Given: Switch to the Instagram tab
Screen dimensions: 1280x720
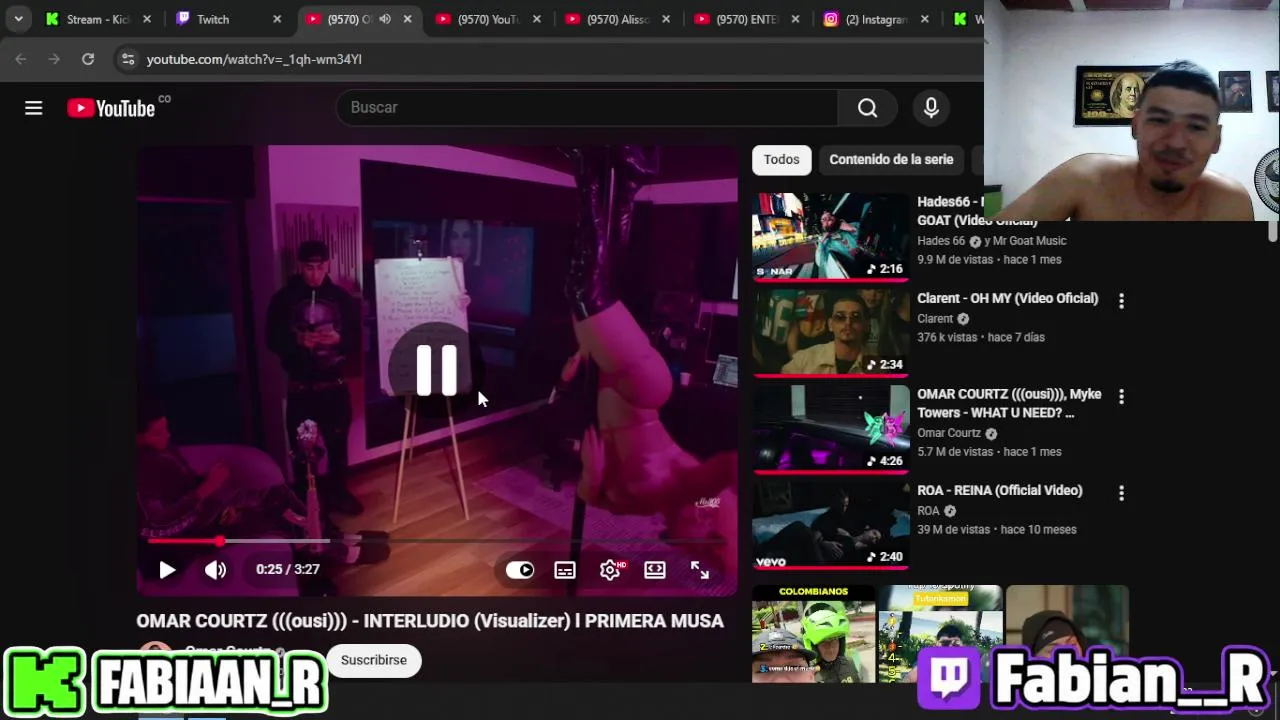Looking at the screenshot, I should 876,19.
